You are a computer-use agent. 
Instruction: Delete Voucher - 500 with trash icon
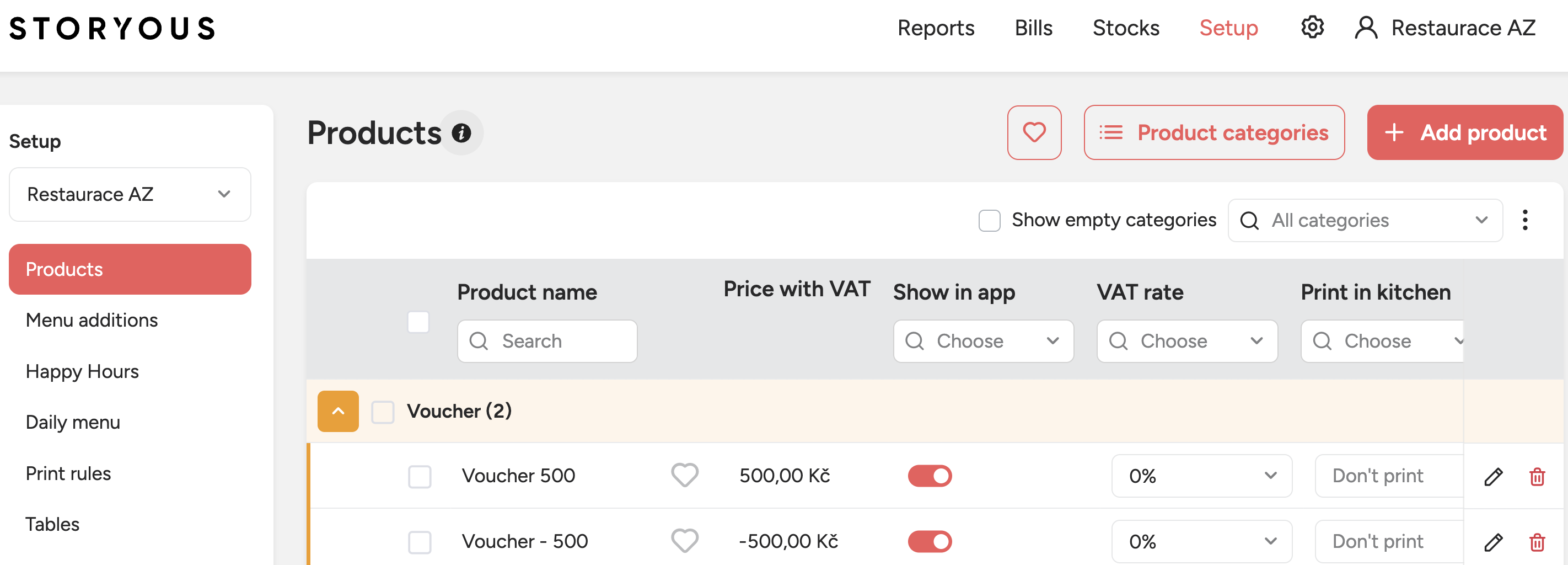point(1537,542)
